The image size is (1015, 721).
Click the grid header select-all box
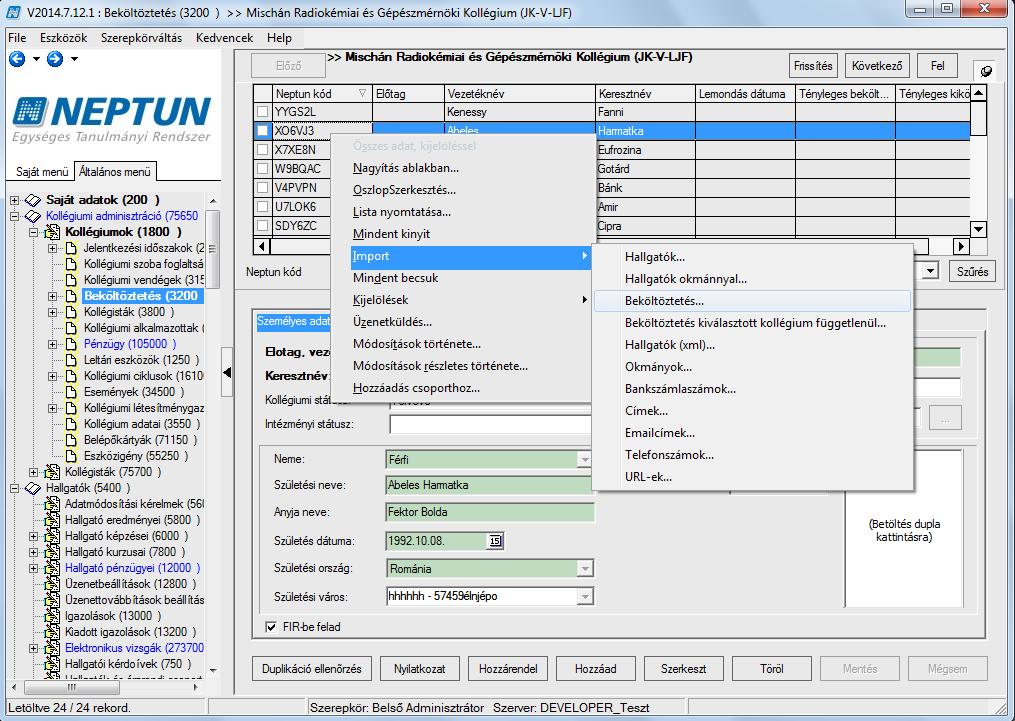(262, 93)
